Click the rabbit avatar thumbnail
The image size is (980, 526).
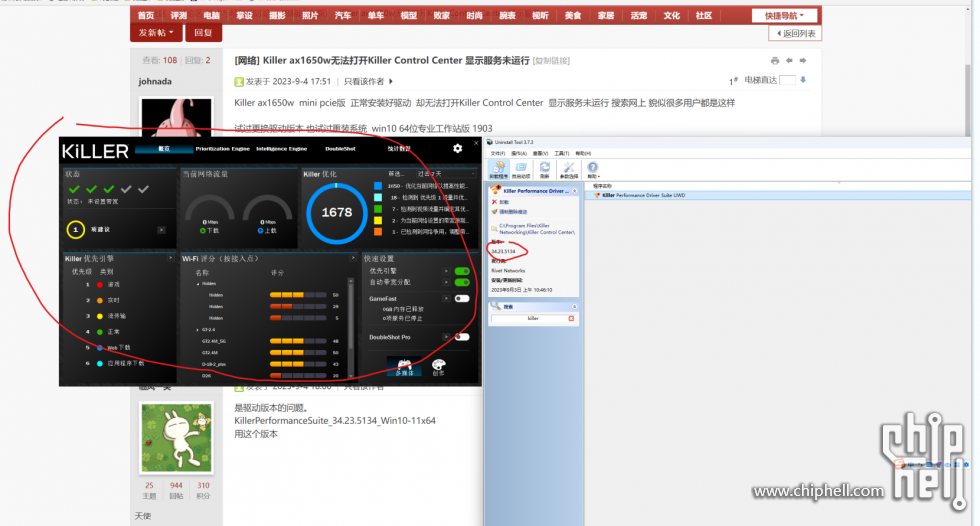click(176, 437)
